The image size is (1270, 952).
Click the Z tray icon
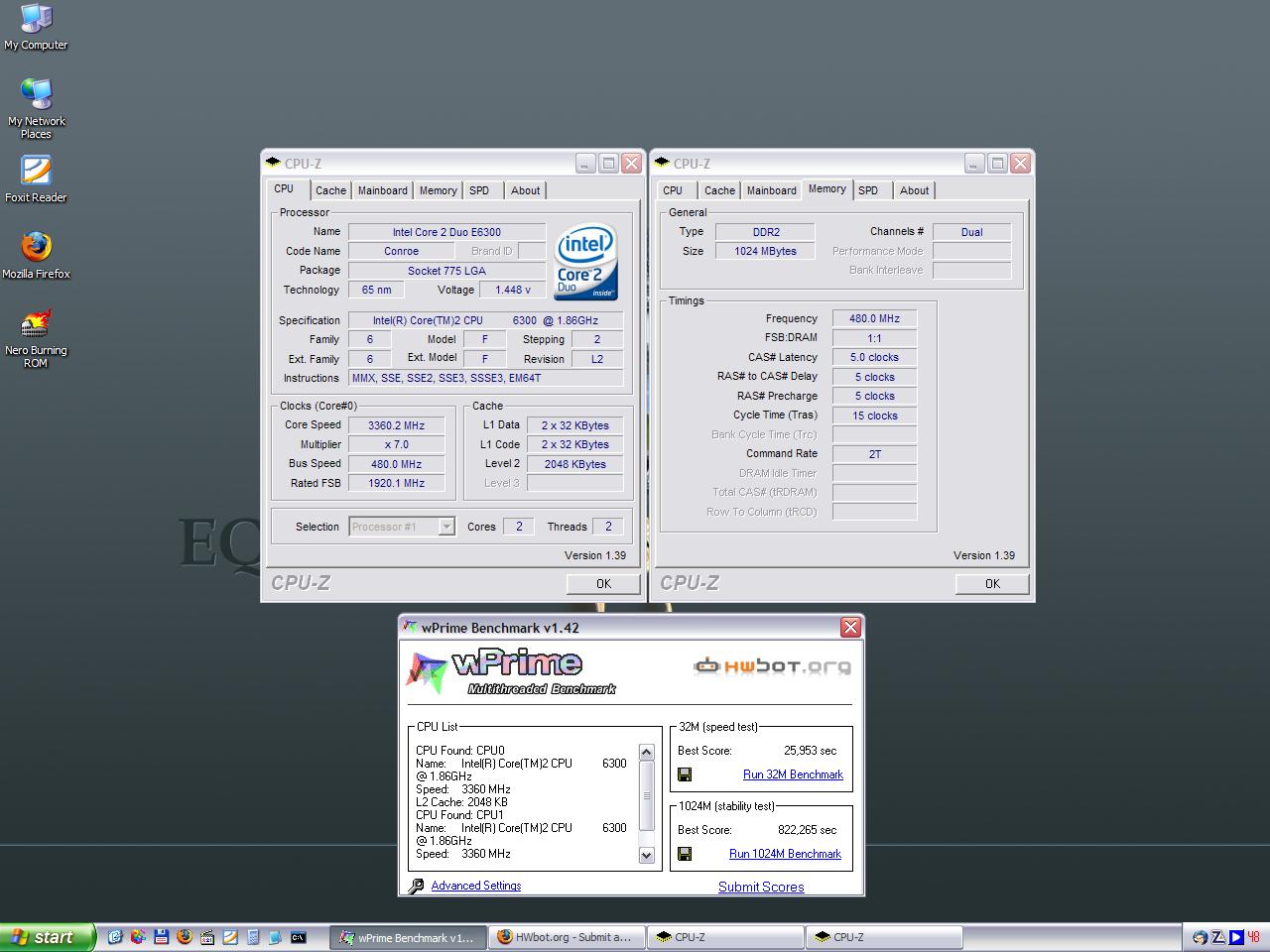pyautogui.click(x=1218, y=937)
